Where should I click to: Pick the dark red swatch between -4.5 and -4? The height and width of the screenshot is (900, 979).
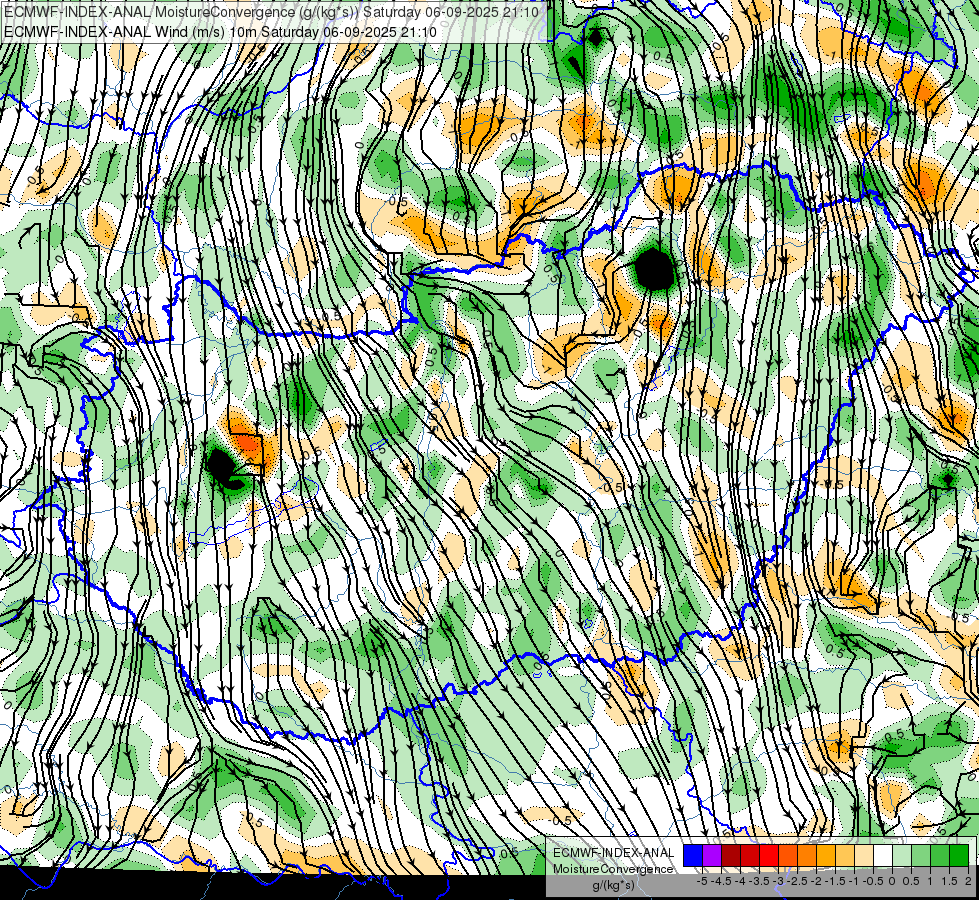coord(731,856)
